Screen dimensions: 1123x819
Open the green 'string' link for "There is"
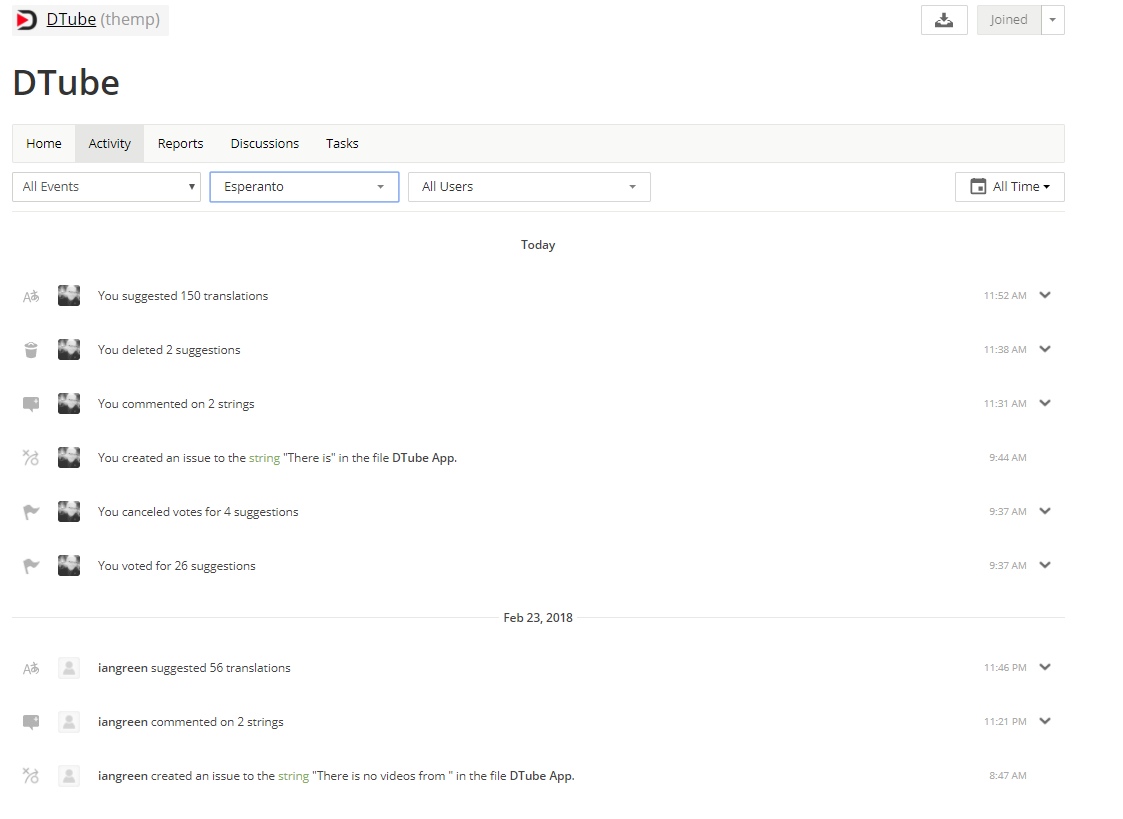[264, 458]
